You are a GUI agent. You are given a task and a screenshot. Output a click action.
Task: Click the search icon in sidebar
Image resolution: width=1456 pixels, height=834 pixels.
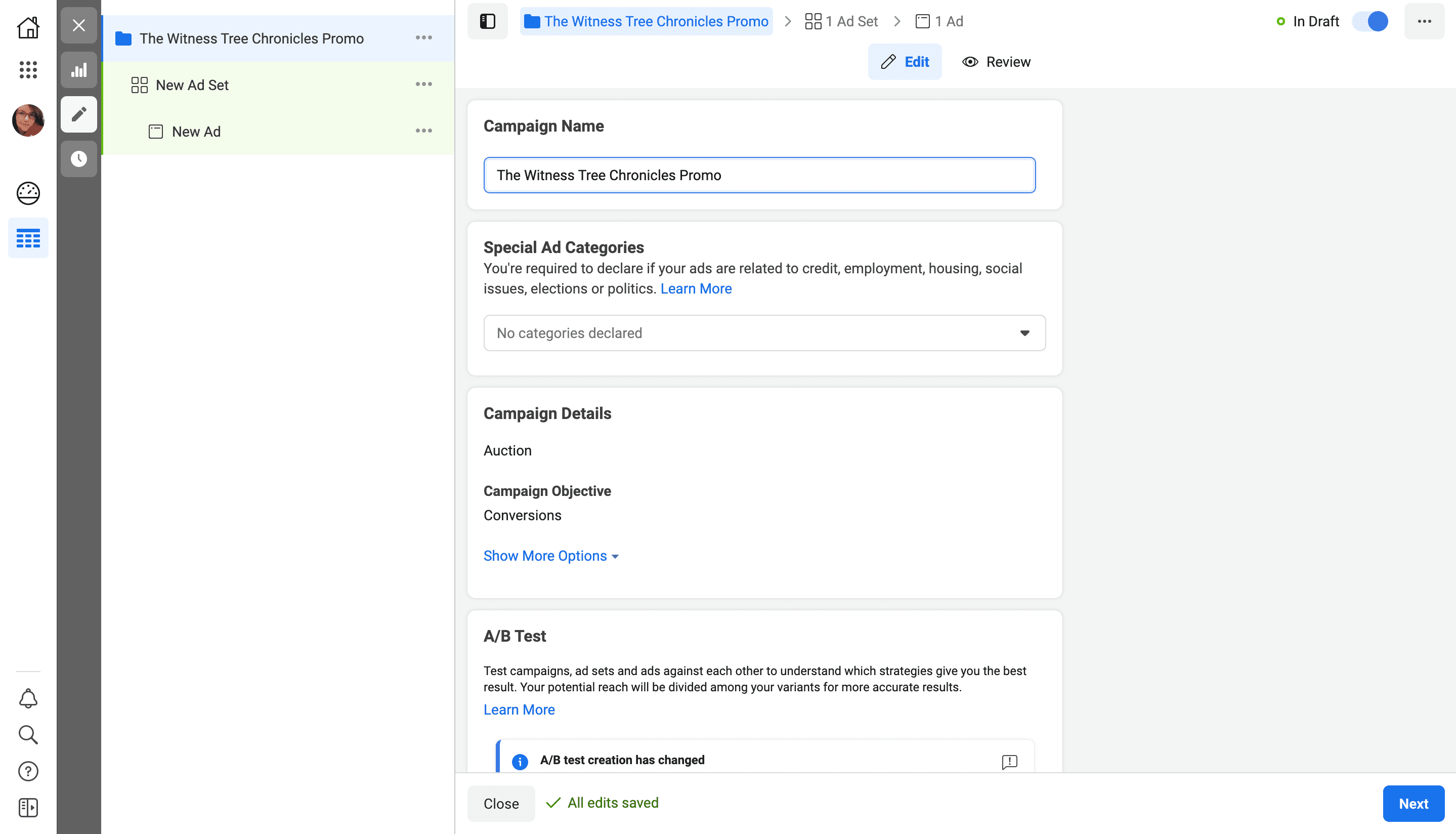pyautogui.click(x=27, y=735)
